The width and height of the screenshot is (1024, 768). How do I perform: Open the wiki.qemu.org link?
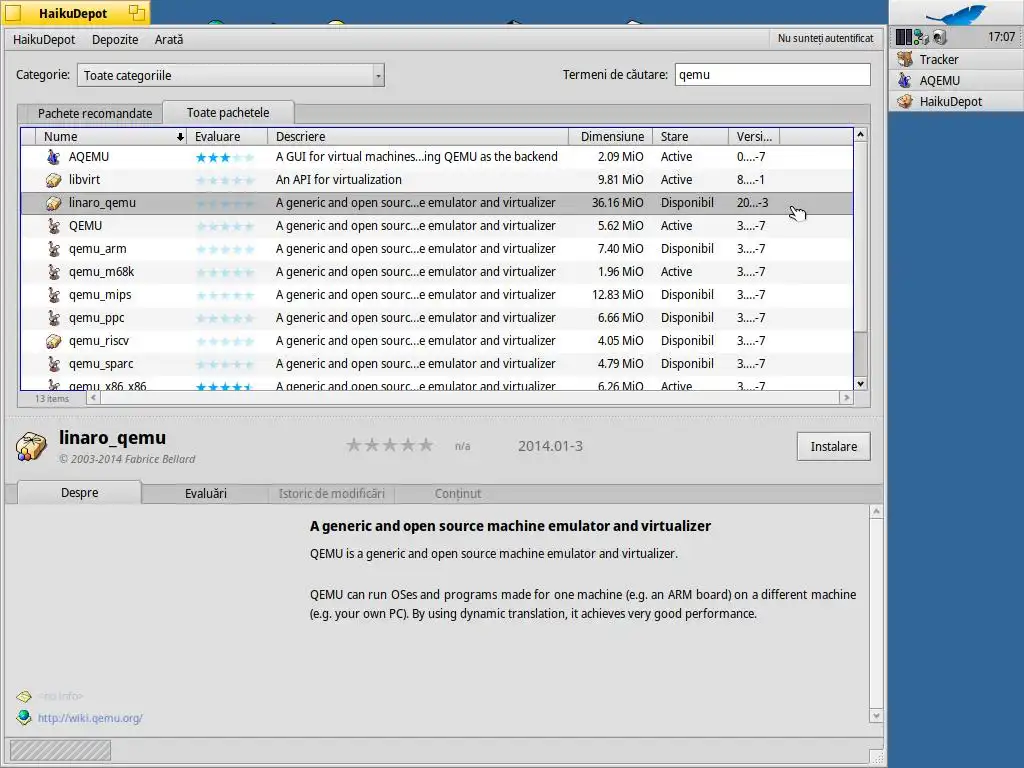pyautogui.click(x=90, y=718)
